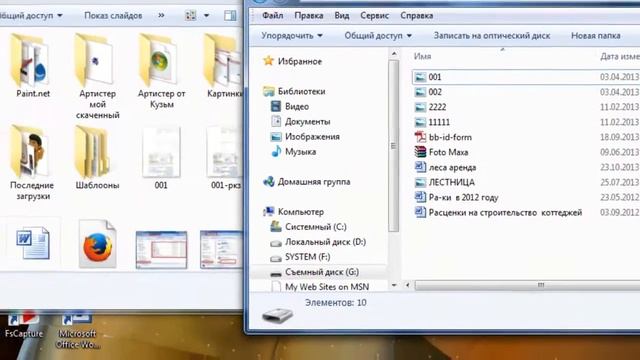640x360 pixels.
Task: Click navigation pane scroll down arrow
Action: click(393, 285)
